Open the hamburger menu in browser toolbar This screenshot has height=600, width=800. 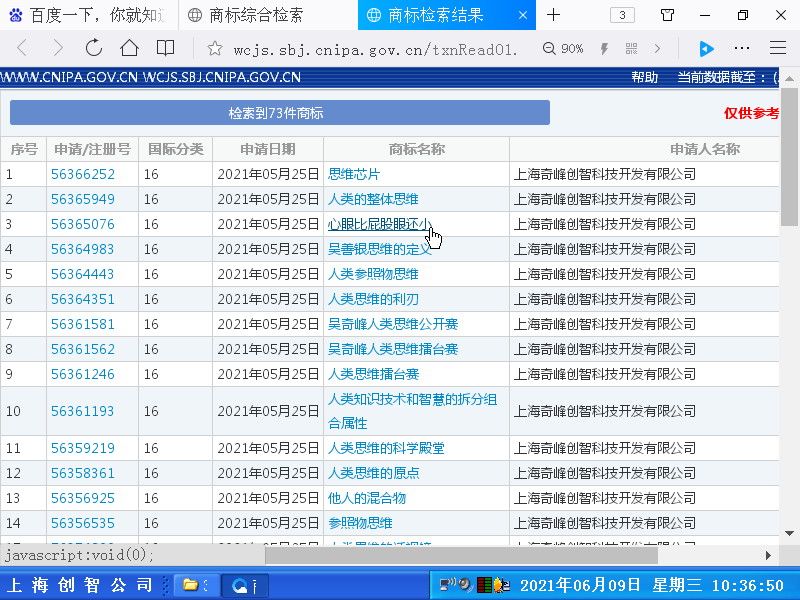pyautogui.click(x=777, y=48)
